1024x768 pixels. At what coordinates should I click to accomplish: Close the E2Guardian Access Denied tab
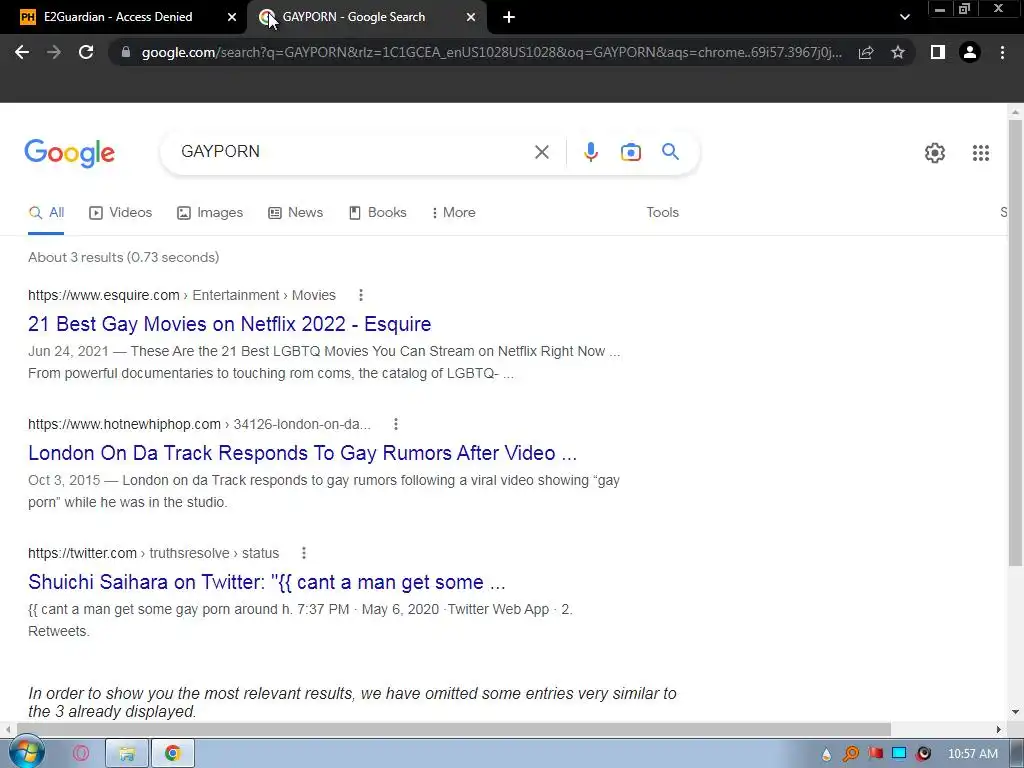[231, 17]
